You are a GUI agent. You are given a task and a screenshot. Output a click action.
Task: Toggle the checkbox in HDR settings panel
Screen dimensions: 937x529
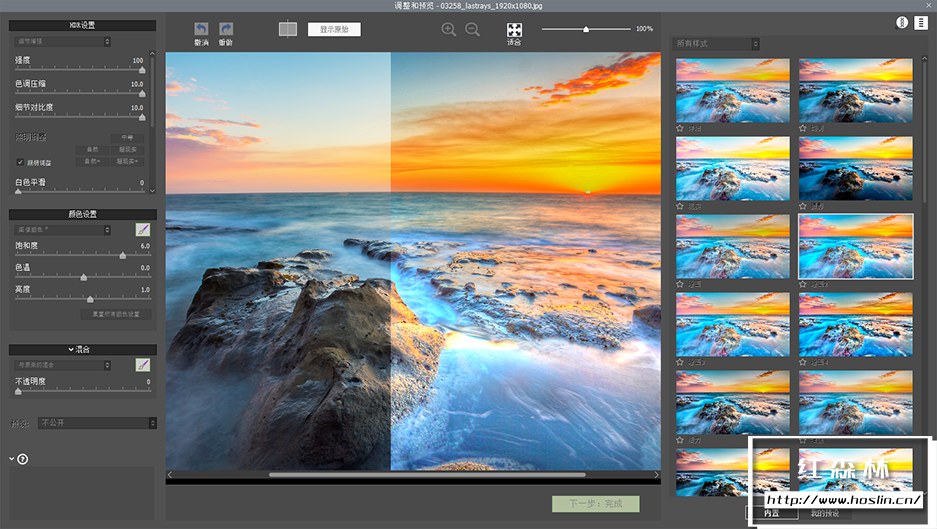pyautogui.click(x=20, y=161)
